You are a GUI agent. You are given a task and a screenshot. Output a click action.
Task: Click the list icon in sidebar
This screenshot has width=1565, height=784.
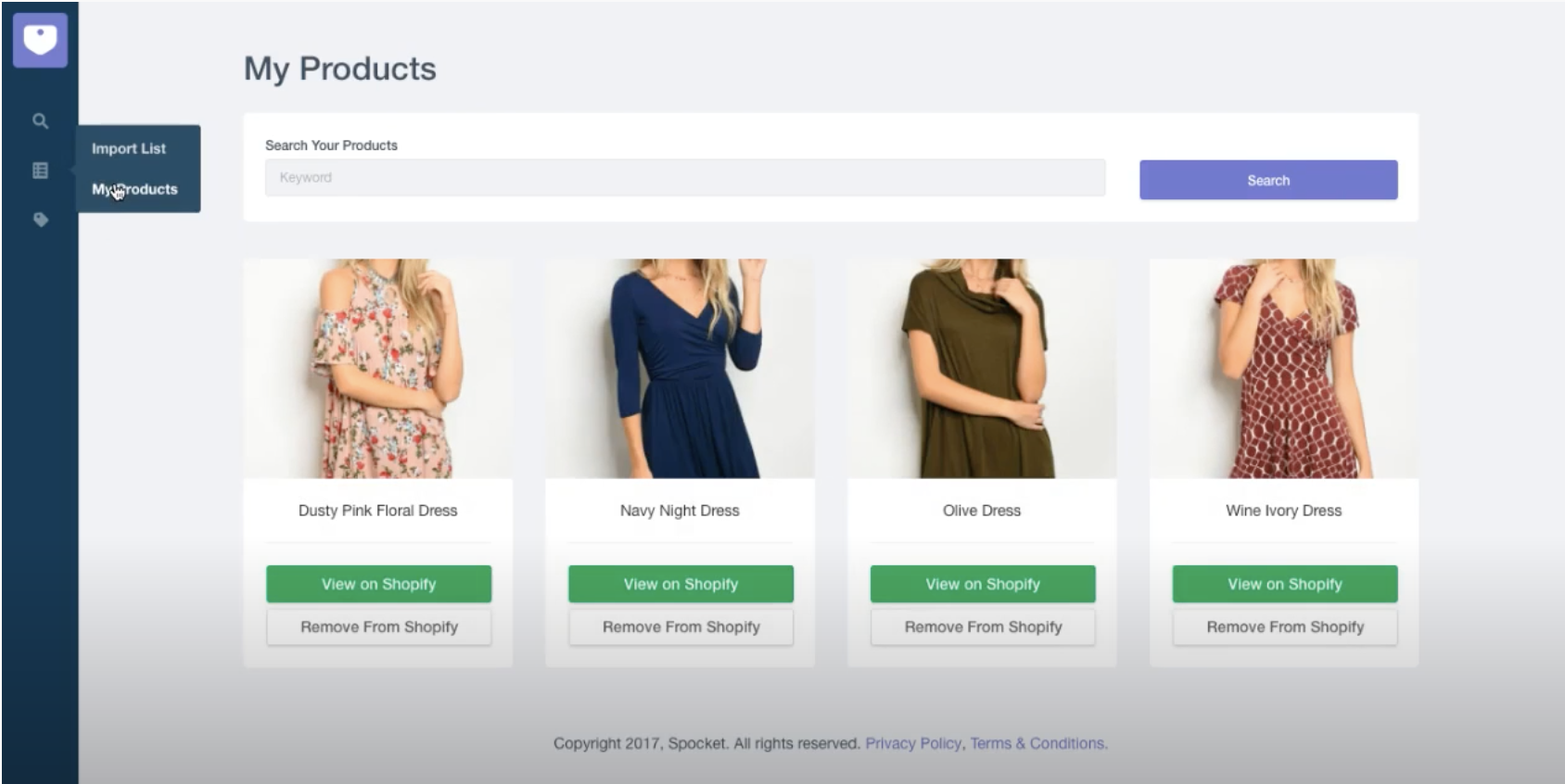[x=40, y=171]
